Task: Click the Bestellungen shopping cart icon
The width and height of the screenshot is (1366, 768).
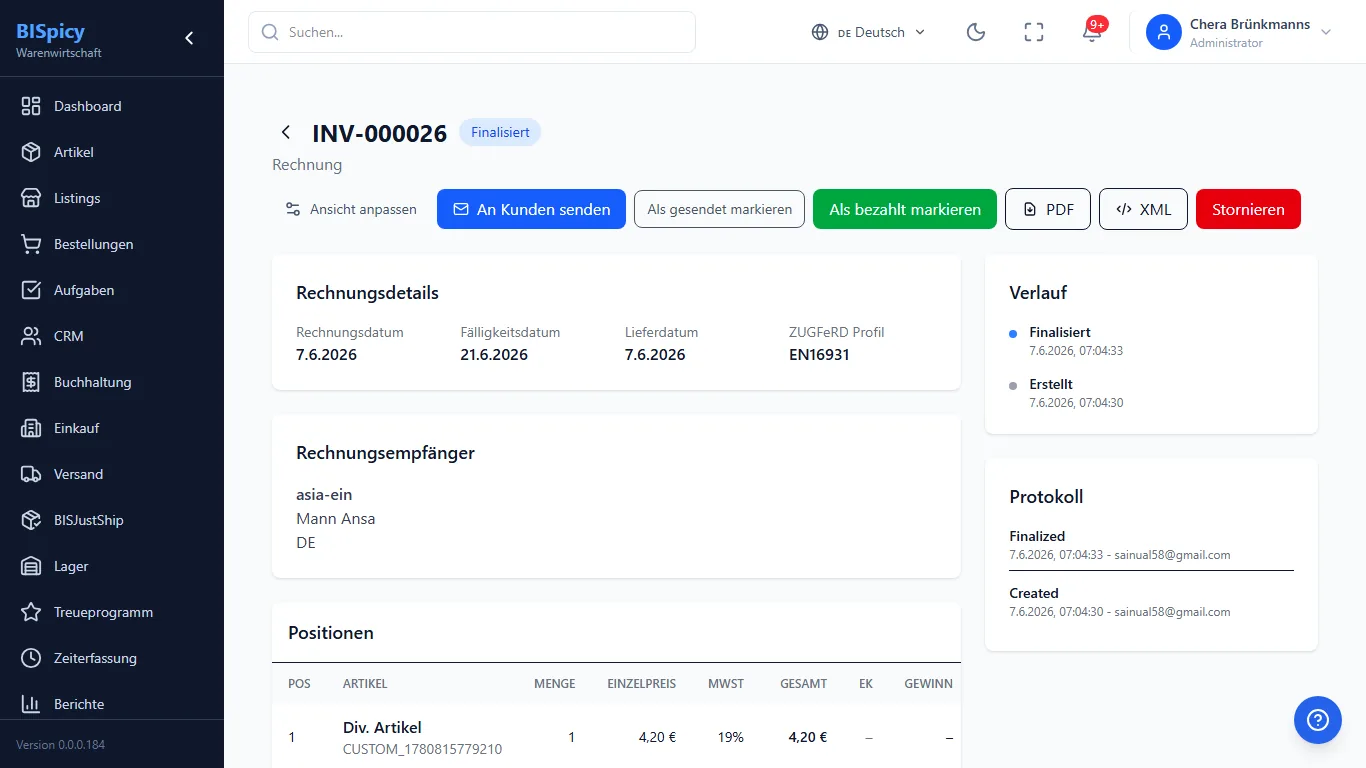Action: click(x=31, y=244)
